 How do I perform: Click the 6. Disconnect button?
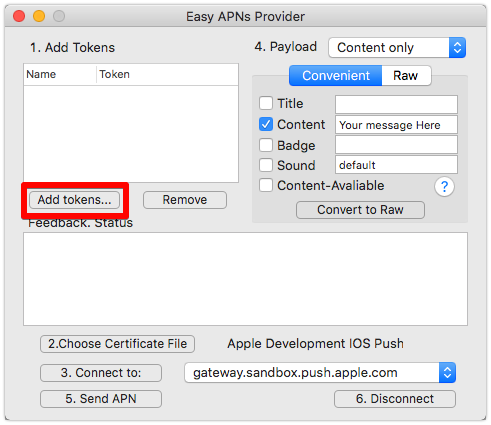point(395,399)
